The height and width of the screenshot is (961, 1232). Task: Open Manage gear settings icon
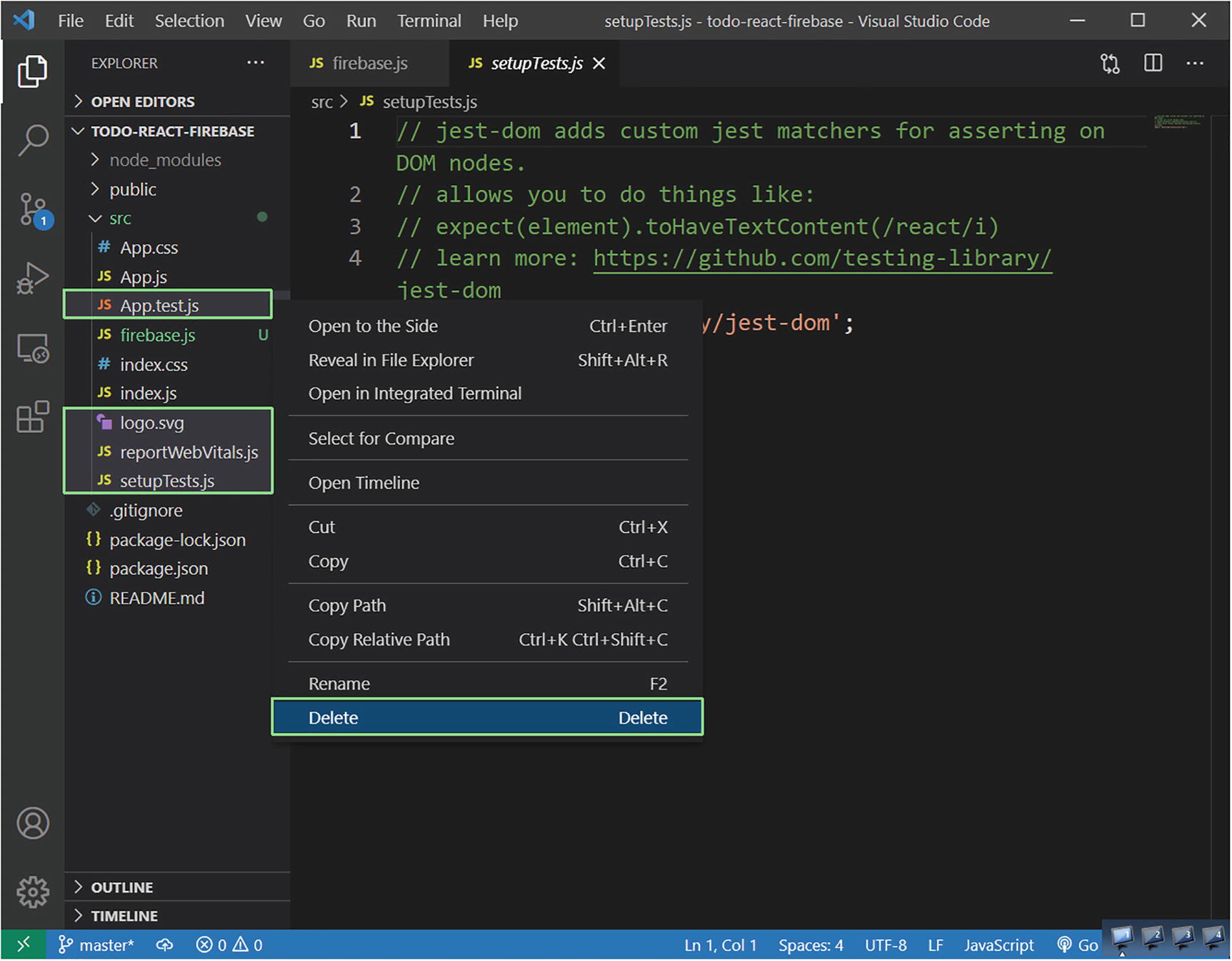click(33, 892)
